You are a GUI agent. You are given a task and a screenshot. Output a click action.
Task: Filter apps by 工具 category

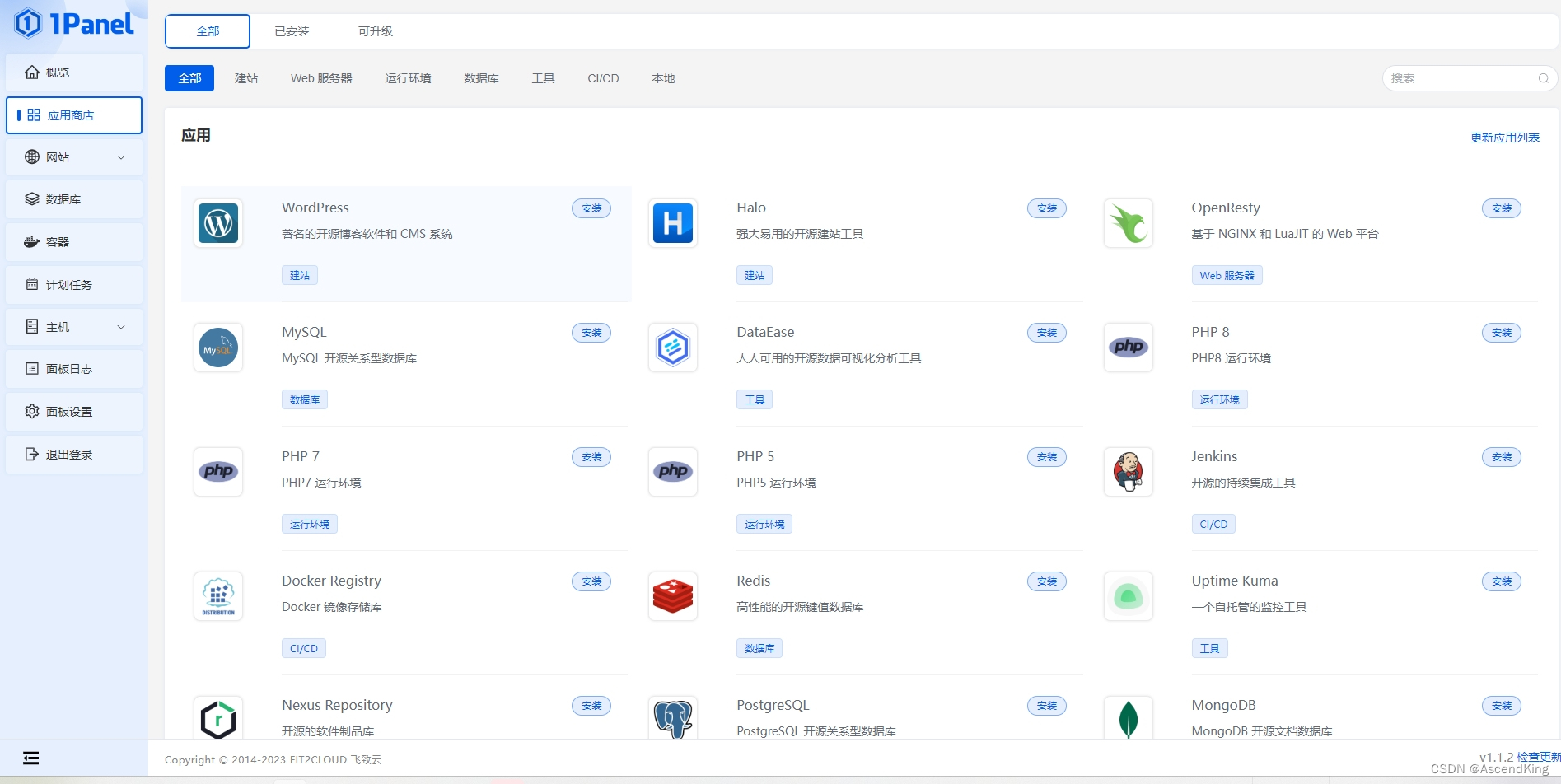[x=543, y=78]
